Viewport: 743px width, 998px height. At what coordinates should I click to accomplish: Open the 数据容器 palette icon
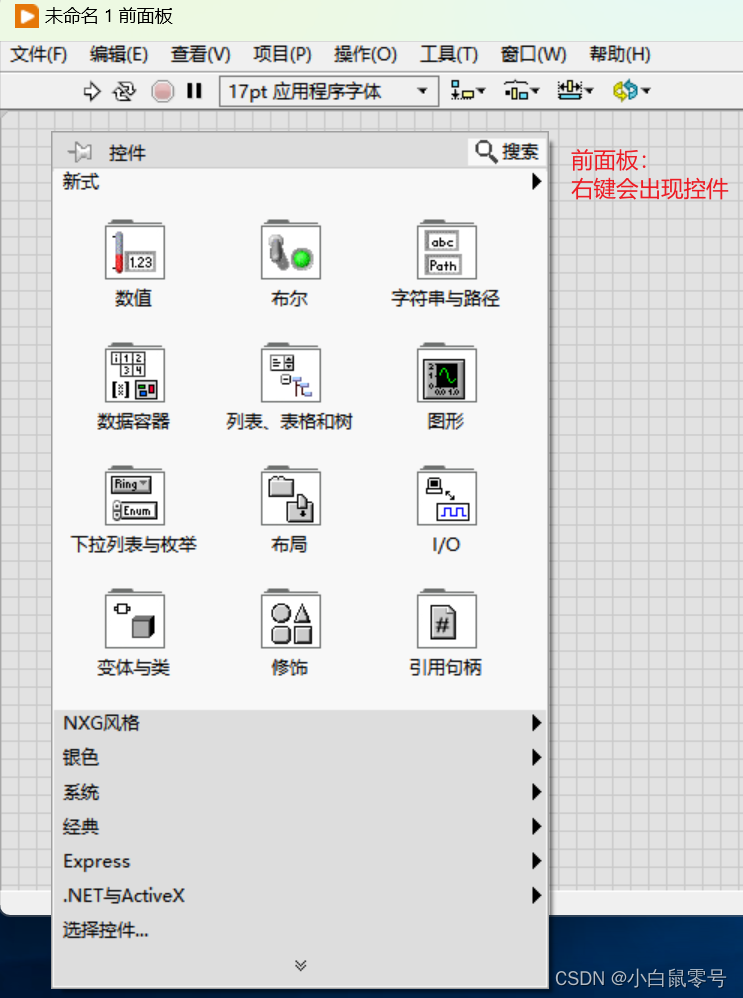pyautogui.click(x=134, y=373)
